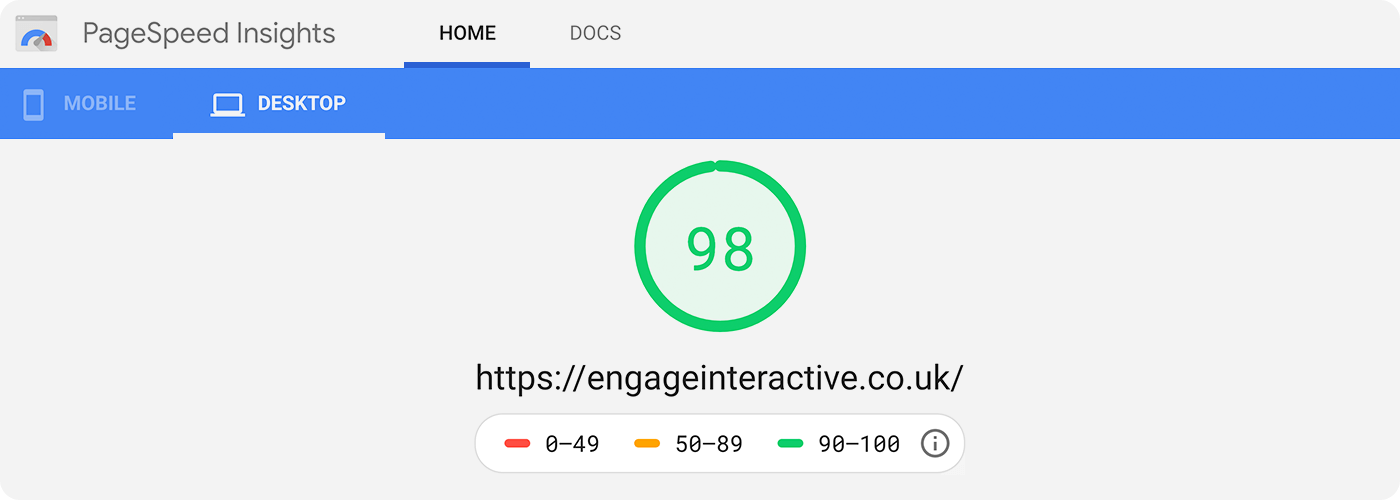The width and height of the screenshot is (1400, 500).
Task: Click the engageinteractive.co.uk URL
Action: pyautogui.click(x=720, y=378)
